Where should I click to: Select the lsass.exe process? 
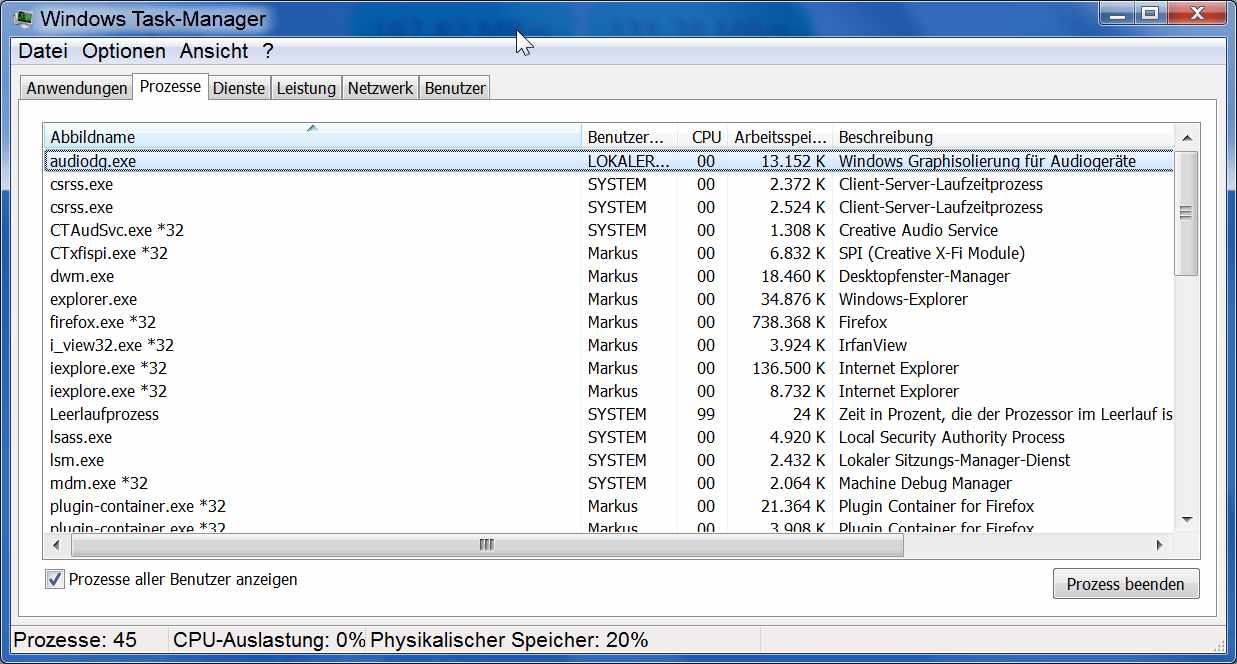click(608, 437)
